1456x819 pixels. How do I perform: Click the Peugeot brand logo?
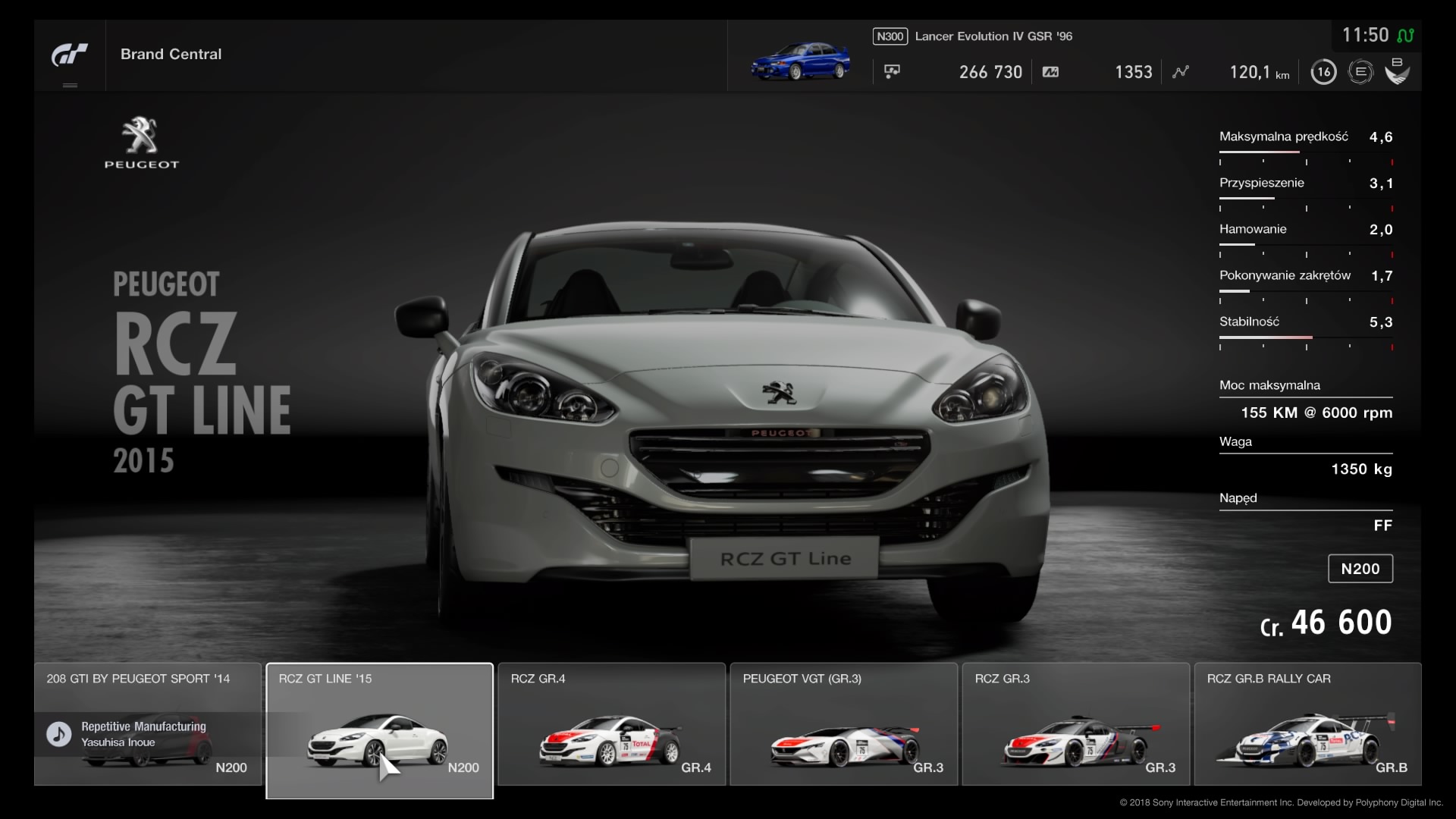point(141,143)
